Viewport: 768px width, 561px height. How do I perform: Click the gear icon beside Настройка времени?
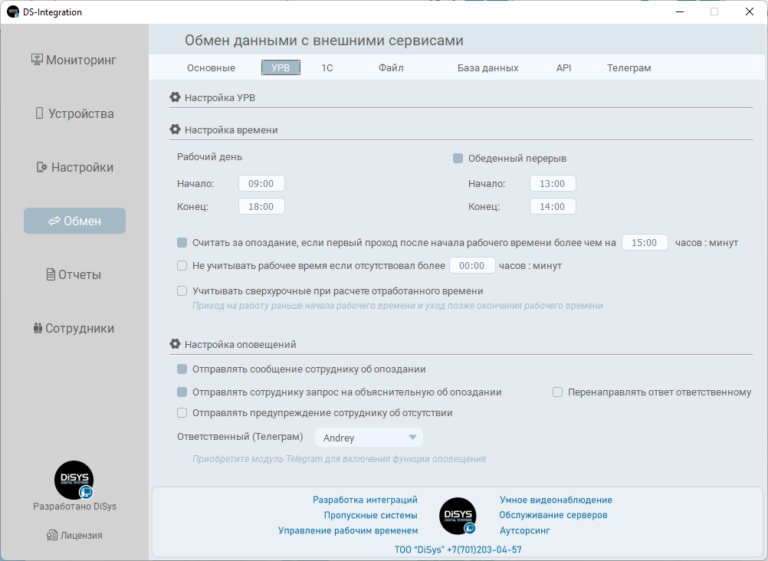(175, 130)
